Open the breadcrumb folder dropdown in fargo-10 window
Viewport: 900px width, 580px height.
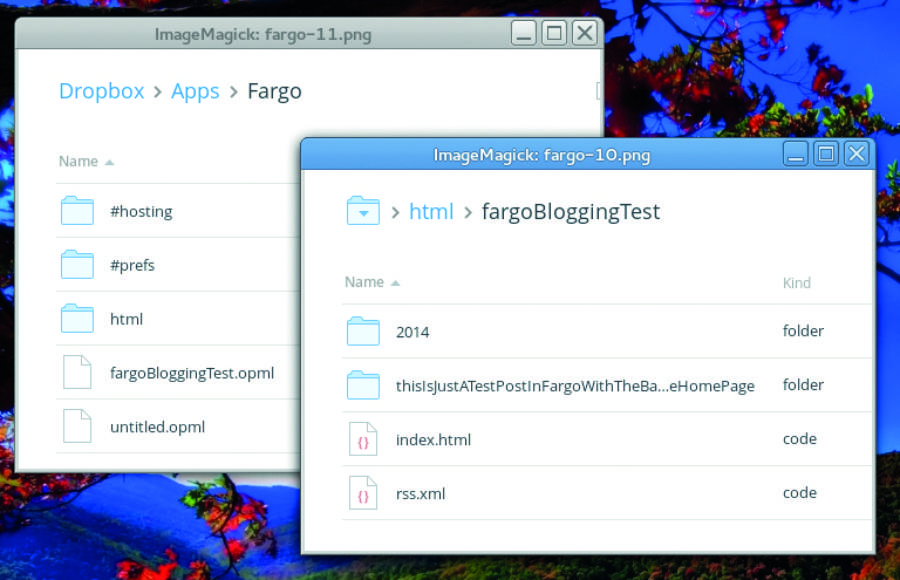pyautogui.click(x=363, y=211)
